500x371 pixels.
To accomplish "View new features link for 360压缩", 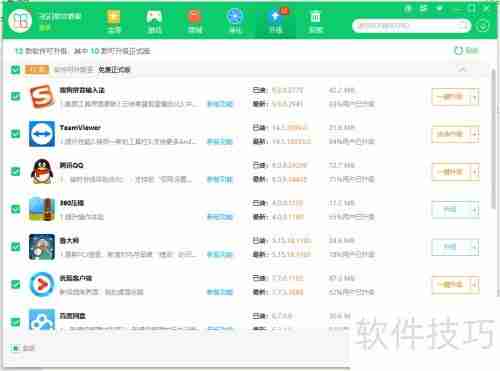I will [x=220, y=217].
